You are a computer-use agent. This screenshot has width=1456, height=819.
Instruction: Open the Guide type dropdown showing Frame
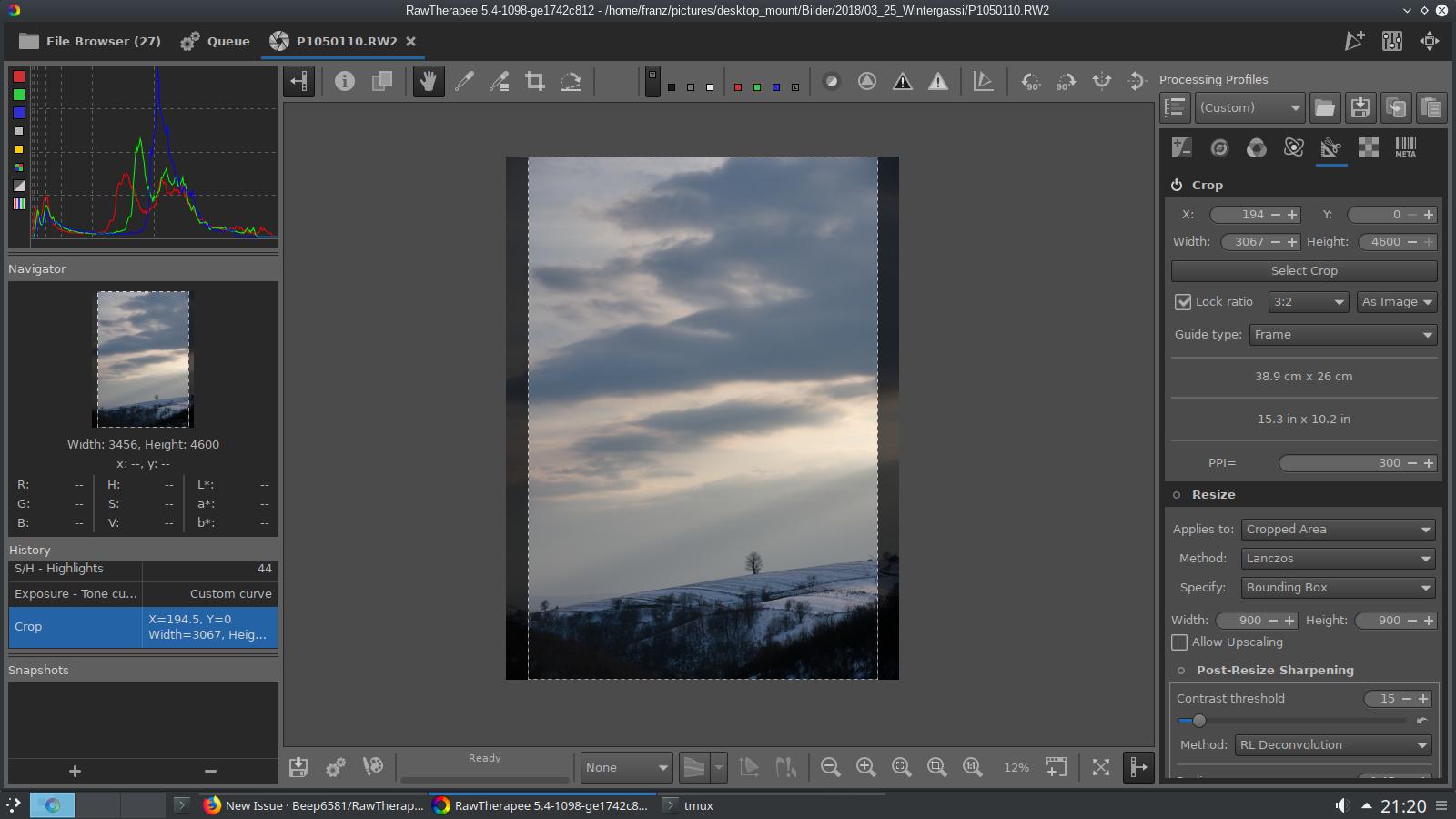coord(1341,334)
